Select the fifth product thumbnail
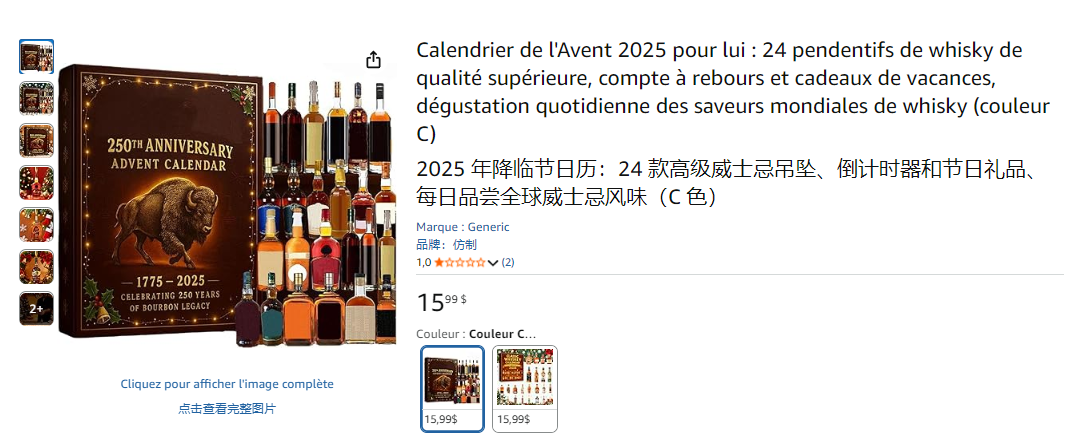Viewport: 1070px width, 440px height. (x=36, y=224)
